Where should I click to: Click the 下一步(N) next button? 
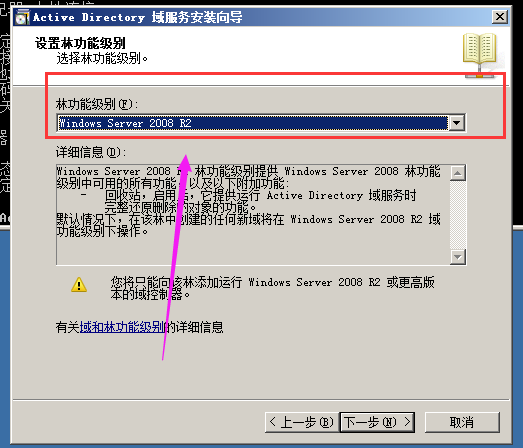tap(377, 422)
